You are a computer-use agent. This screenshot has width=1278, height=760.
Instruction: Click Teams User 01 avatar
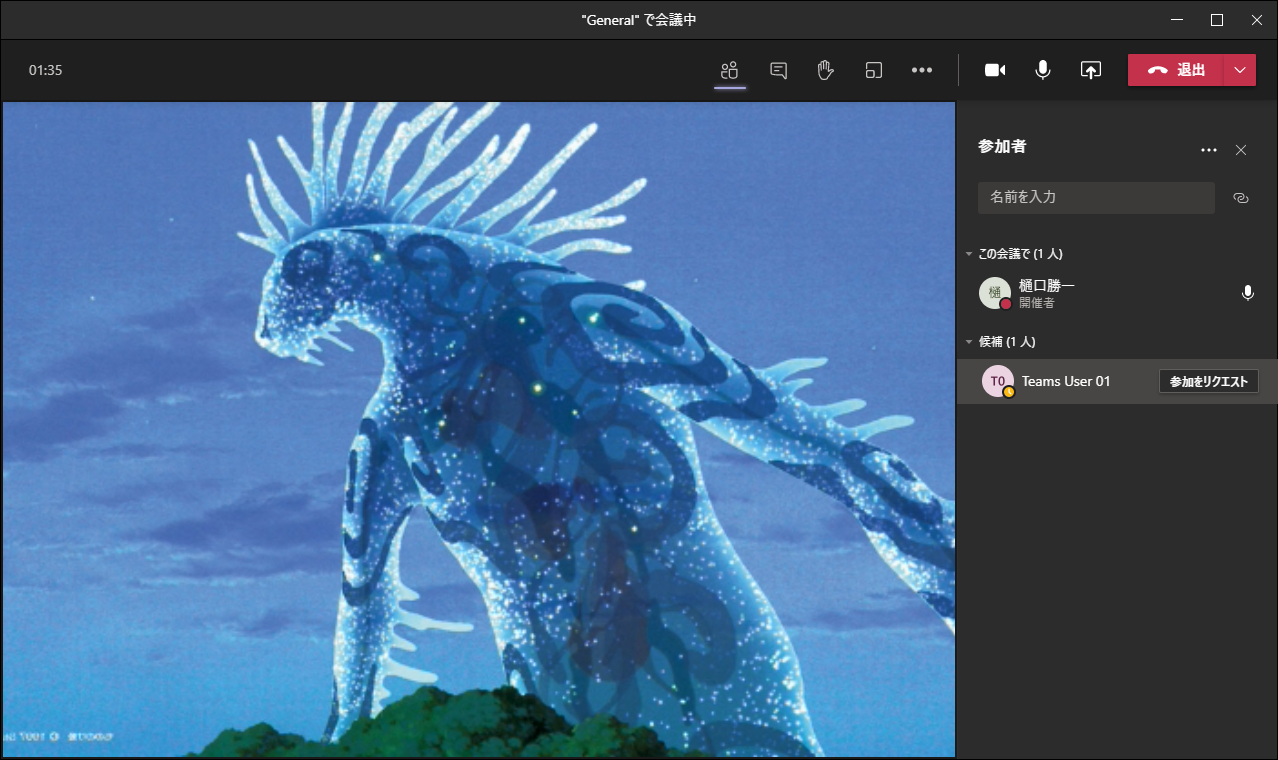[998, 381]
